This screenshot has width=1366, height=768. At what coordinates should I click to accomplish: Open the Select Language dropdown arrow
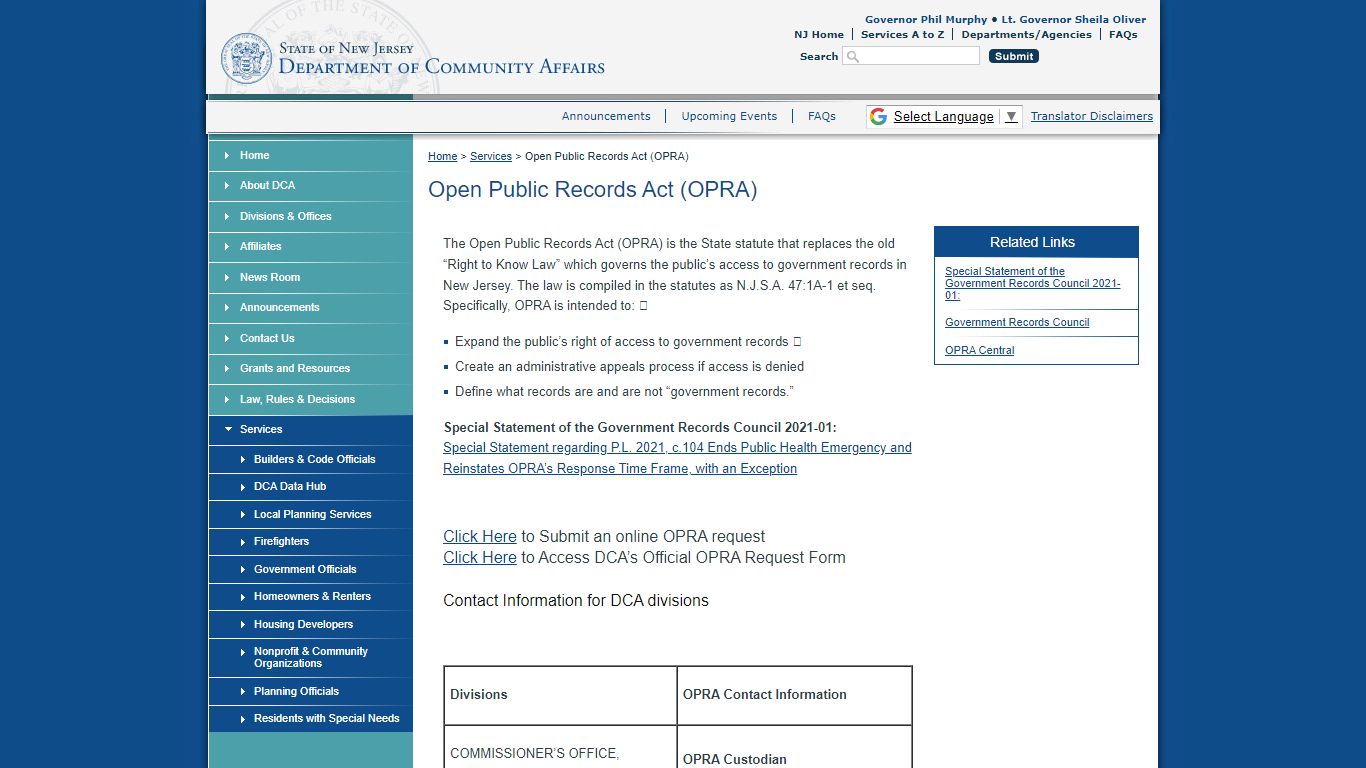pos(1011,116)
